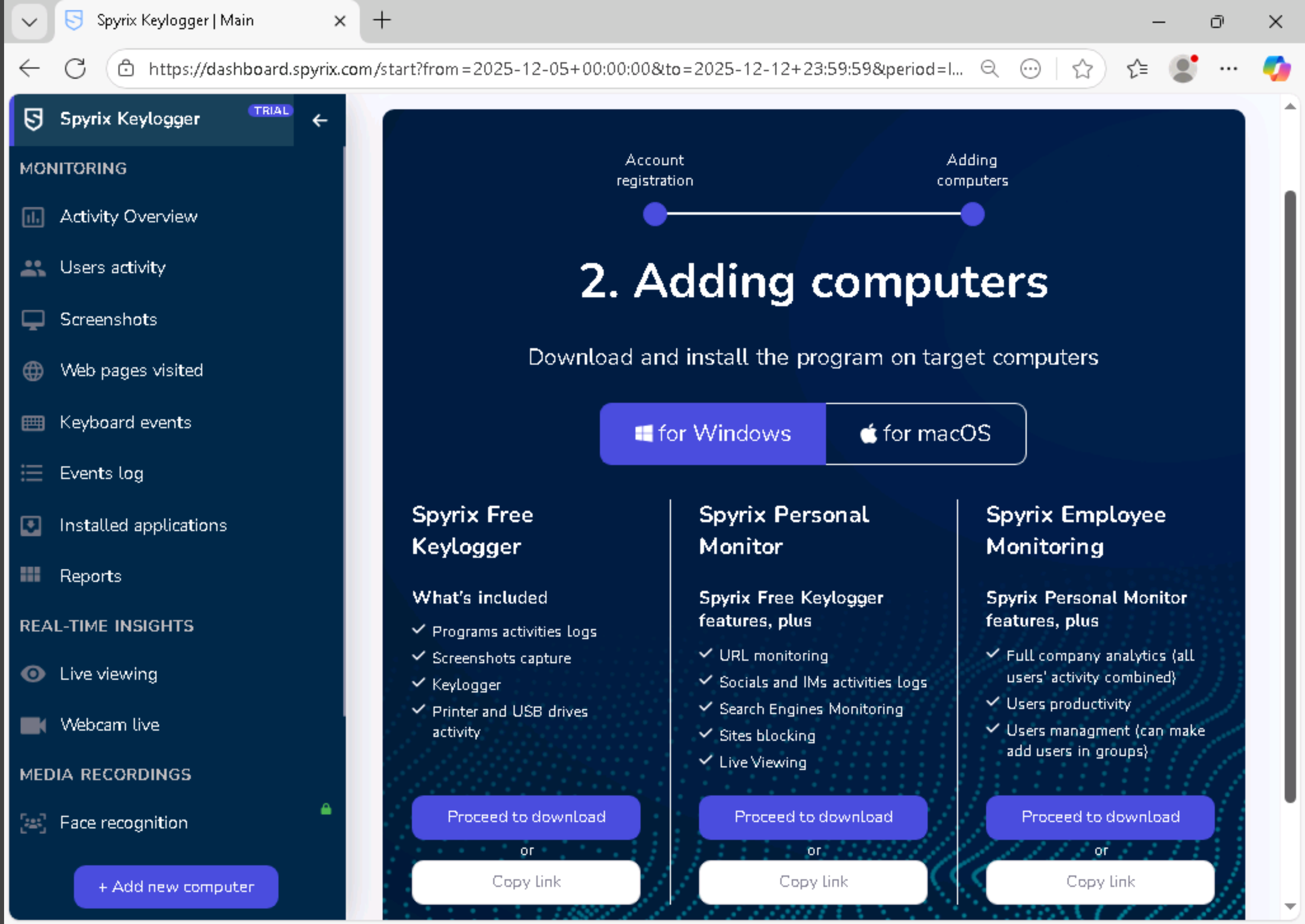This screenshot has height=924, width=1305.
Task: Open Webcam live section
Action: click(110, 725)
